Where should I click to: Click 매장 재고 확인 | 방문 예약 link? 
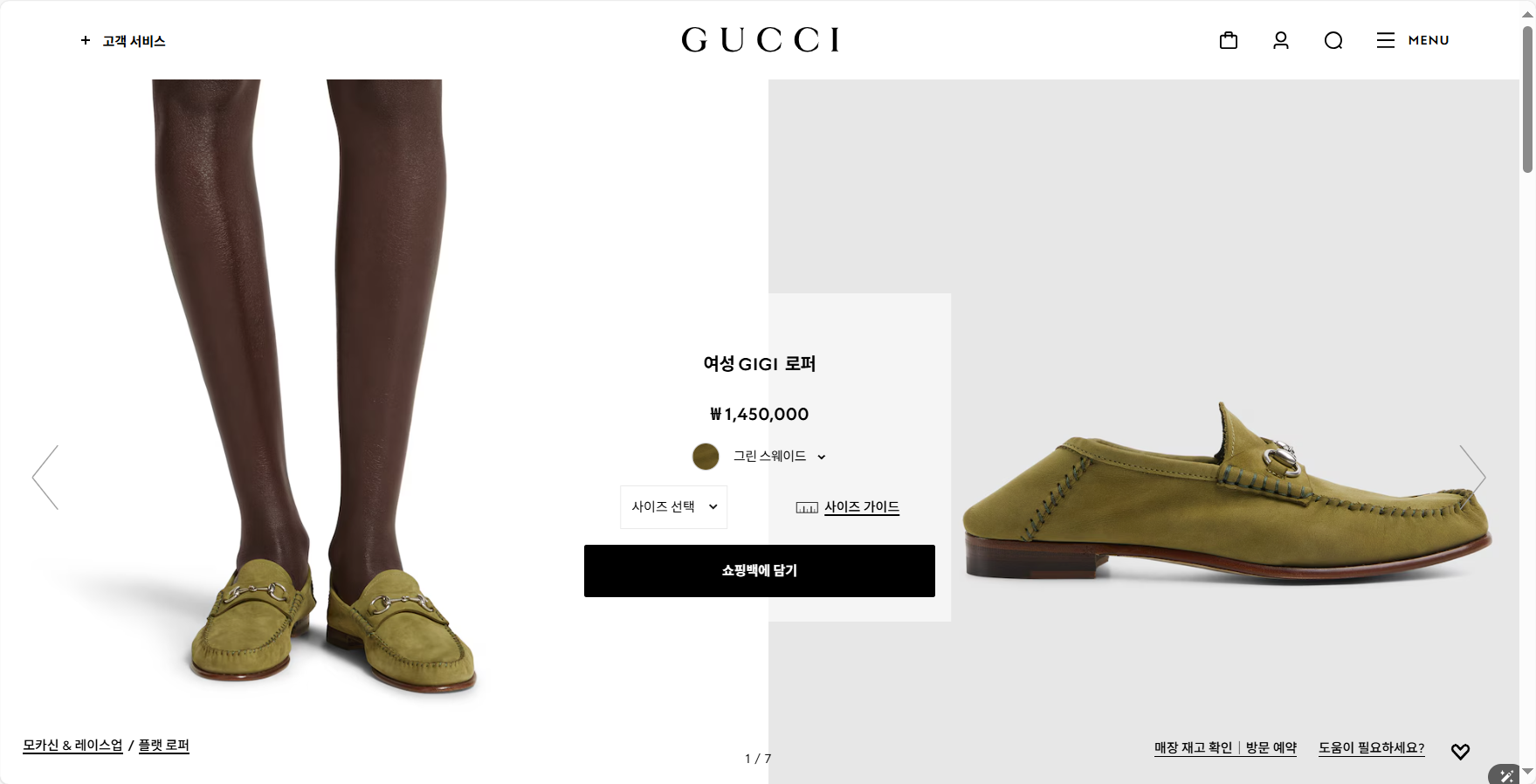1225,747
